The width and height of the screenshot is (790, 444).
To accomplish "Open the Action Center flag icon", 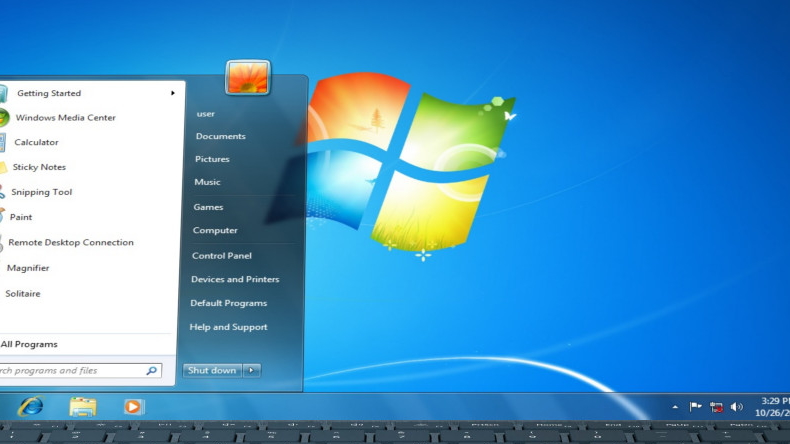I will tap(696, 407).
